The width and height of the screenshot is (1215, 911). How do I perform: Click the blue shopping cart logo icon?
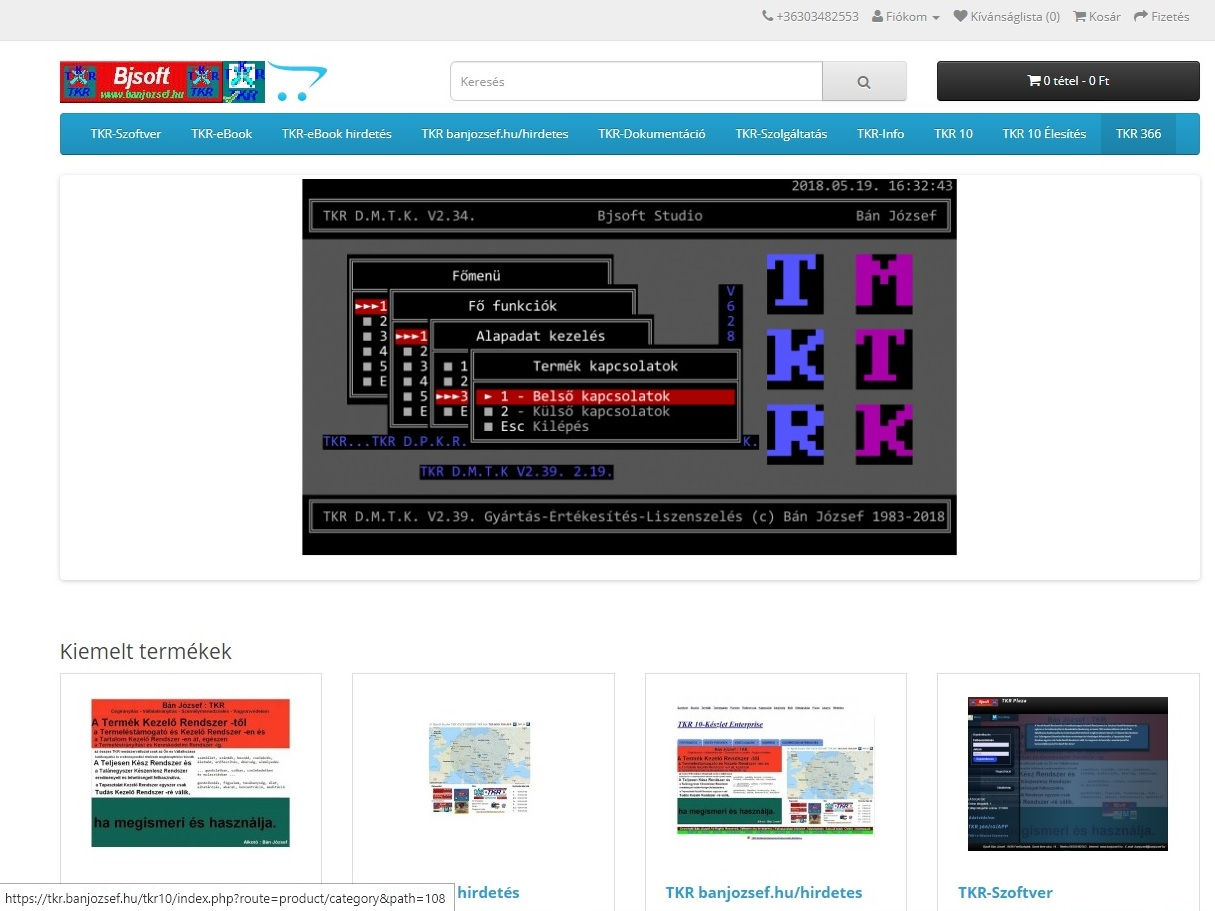pos(297,82)
